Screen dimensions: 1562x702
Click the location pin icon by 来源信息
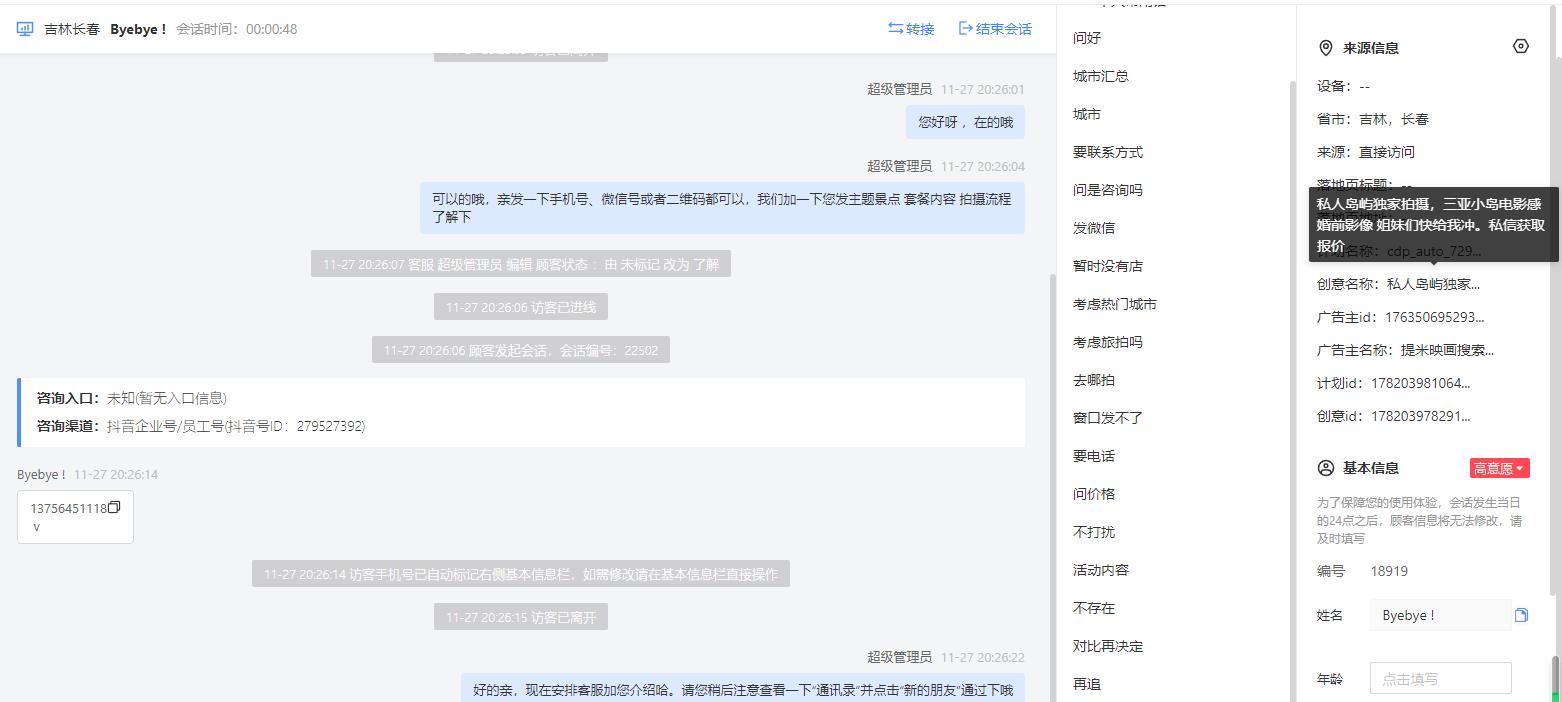click(1326, 48)
